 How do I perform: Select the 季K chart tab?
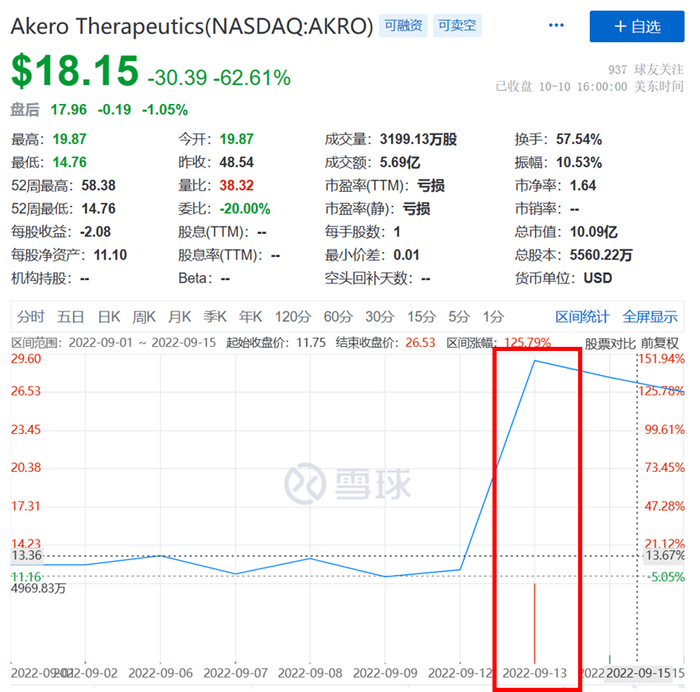pos(215,317)
